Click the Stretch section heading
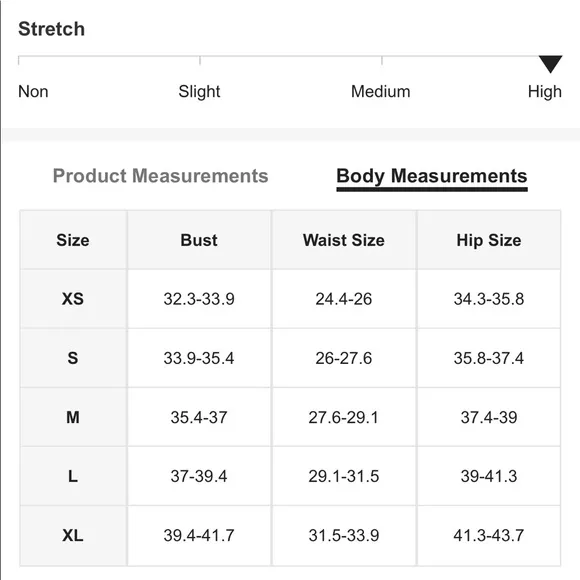Image resolution: width=580 pixels, height=580 pixels. pos(51,29)
